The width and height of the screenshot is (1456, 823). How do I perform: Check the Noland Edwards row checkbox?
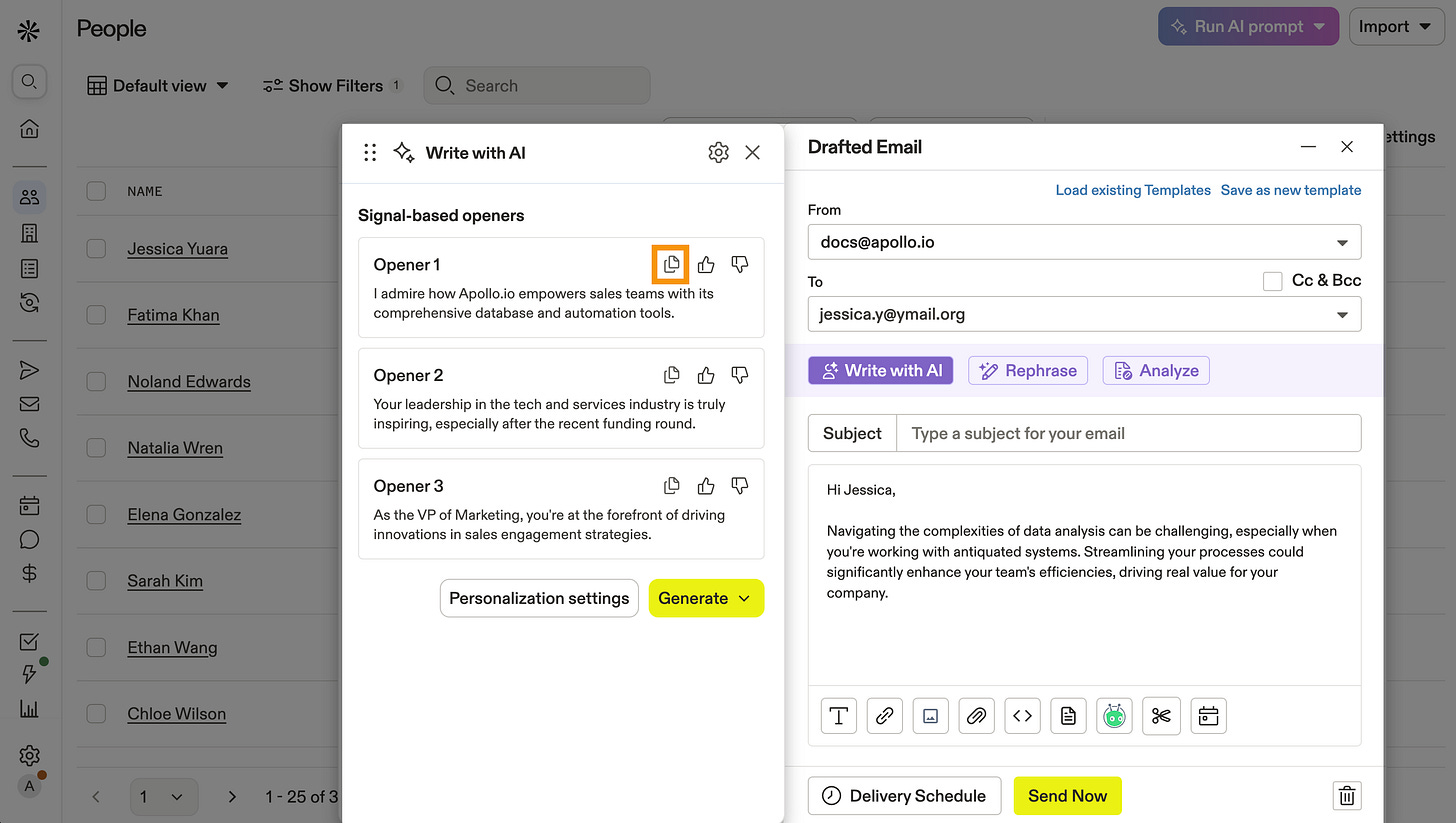[96, 381]
